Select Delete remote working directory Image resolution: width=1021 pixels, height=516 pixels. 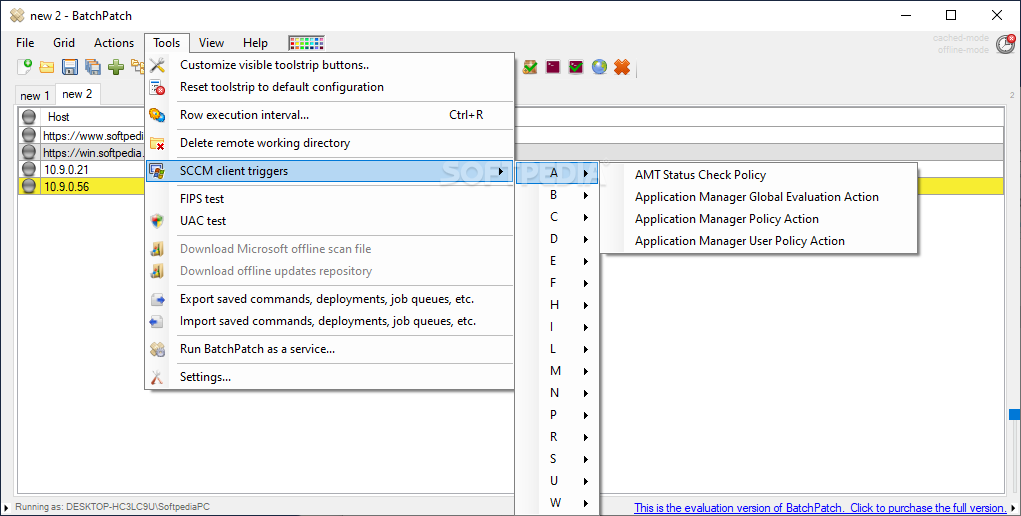coord(329,143)
